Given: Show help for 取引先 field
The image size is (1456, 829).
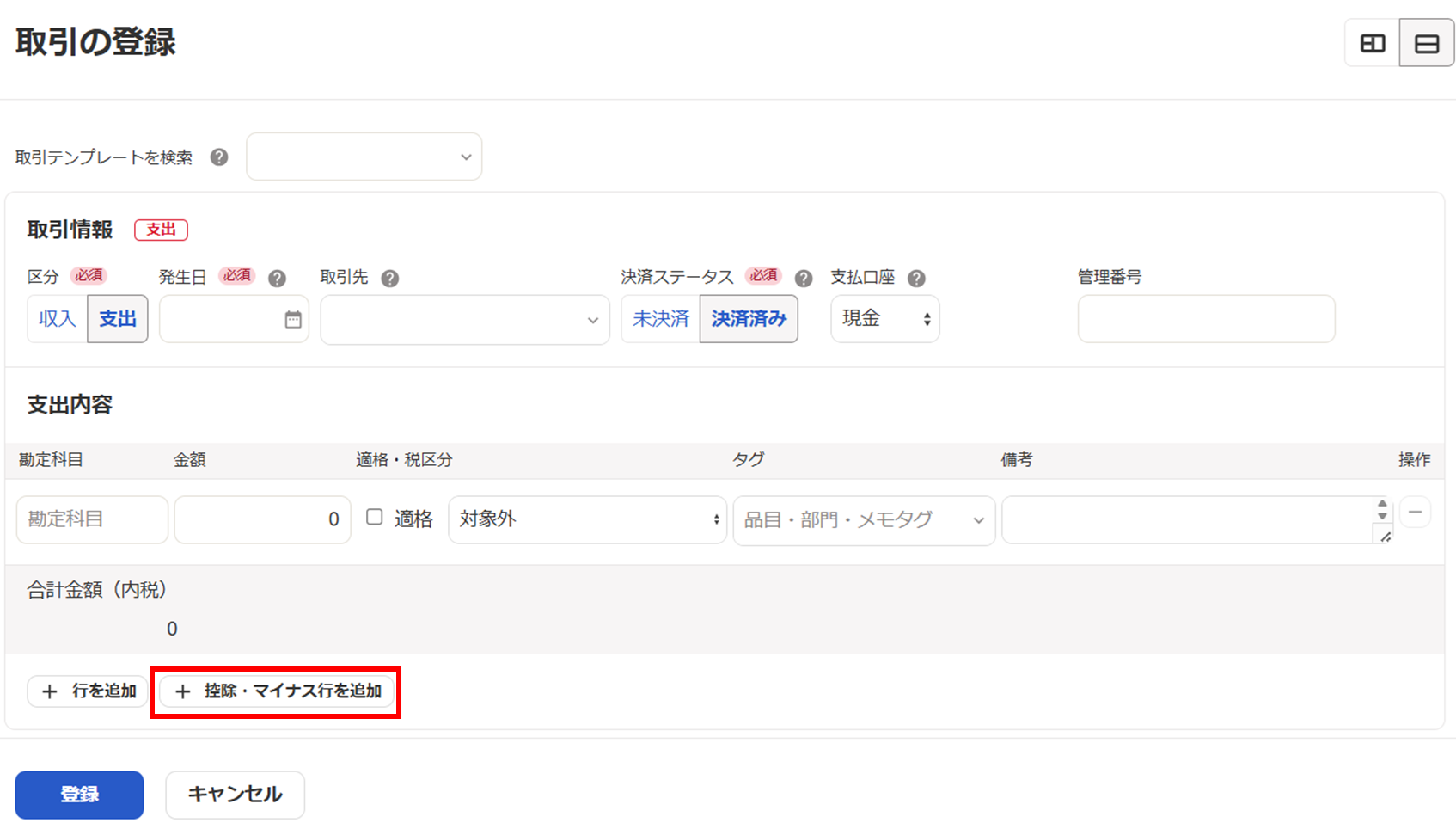Looking at the screenshot, I should click(x=390, y=279).
